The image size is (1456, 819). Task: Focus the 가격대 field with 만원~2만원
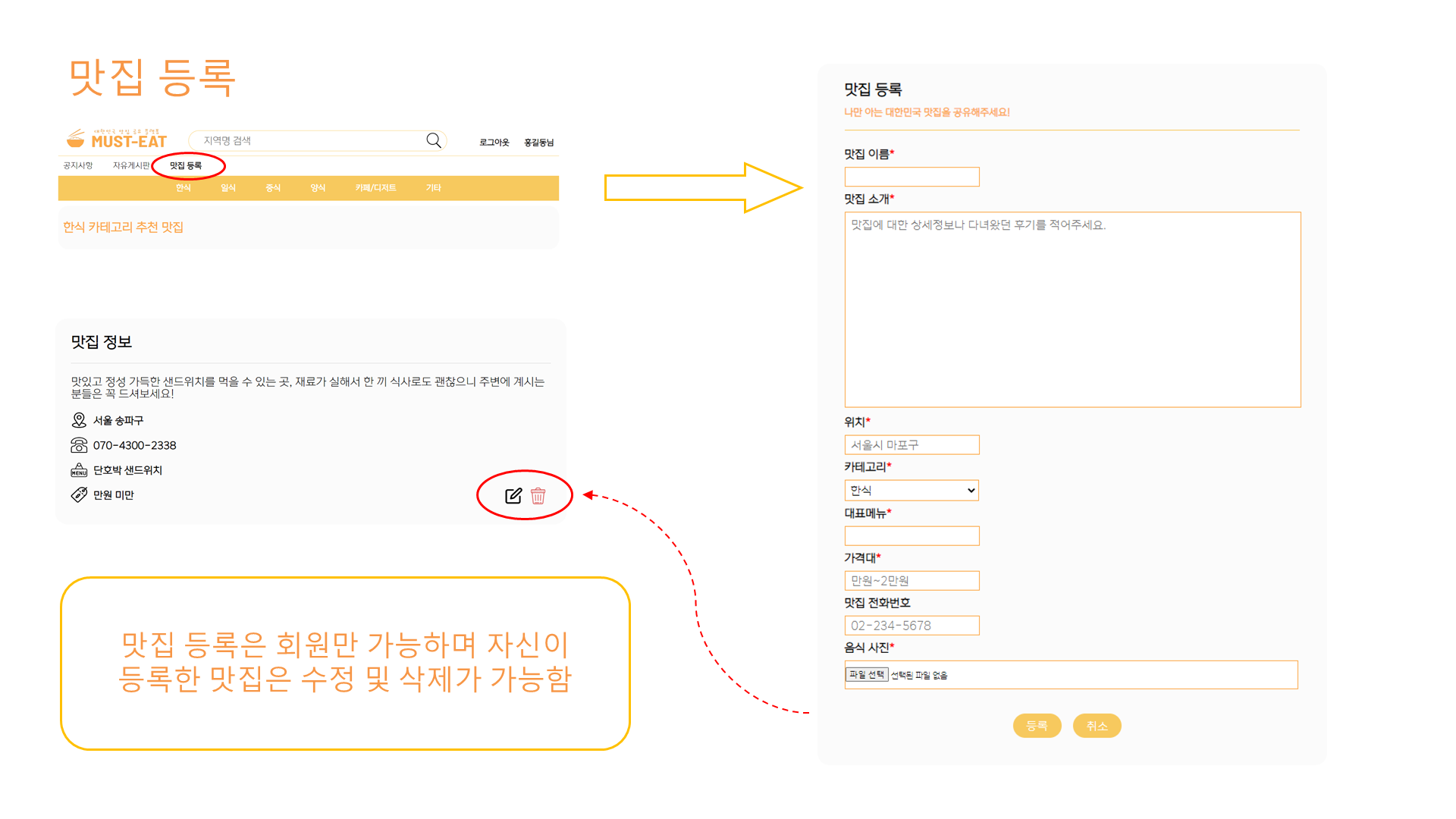click(912, 581)
